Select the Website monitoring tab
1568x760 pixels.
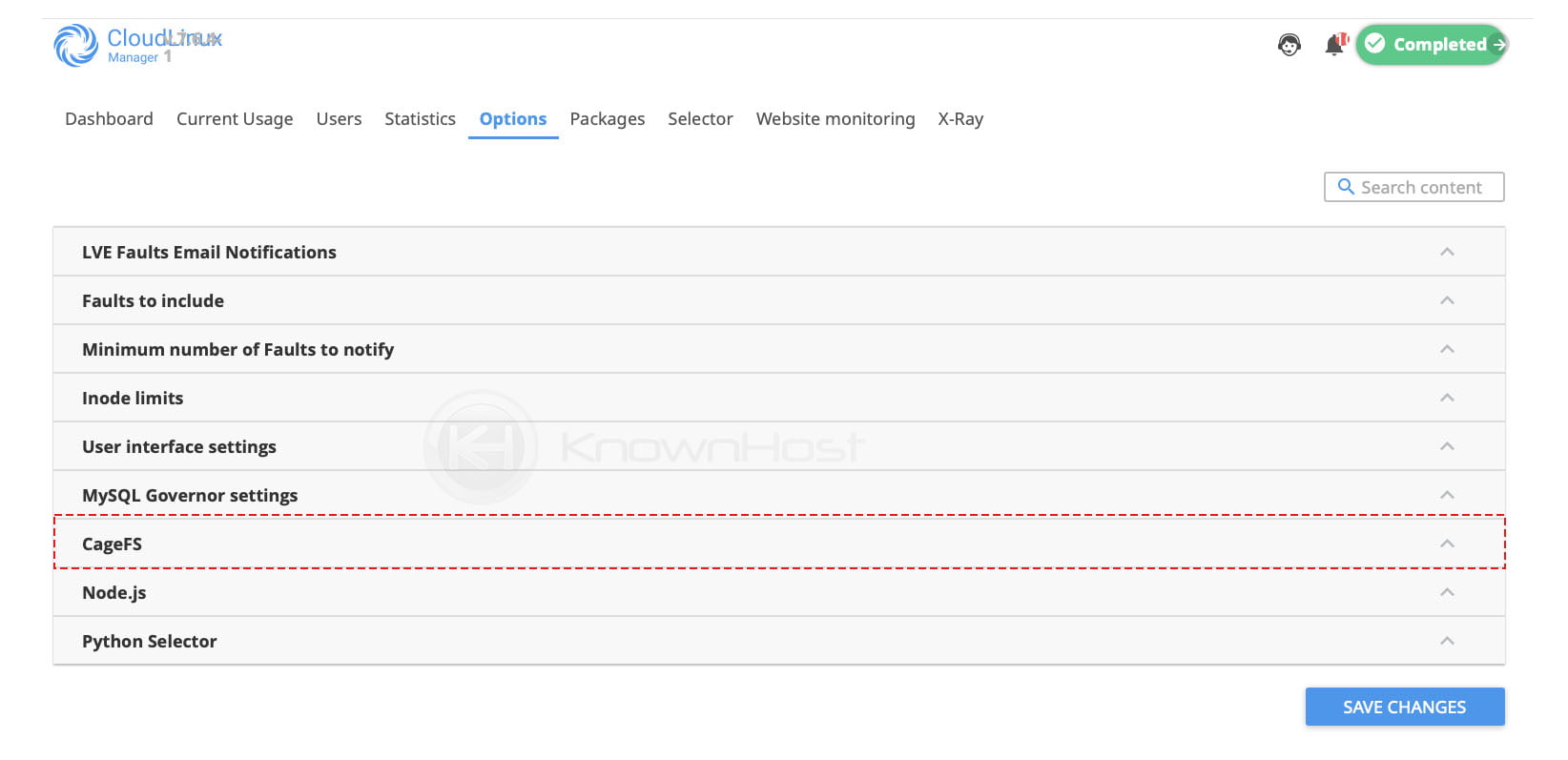[835, 119]
